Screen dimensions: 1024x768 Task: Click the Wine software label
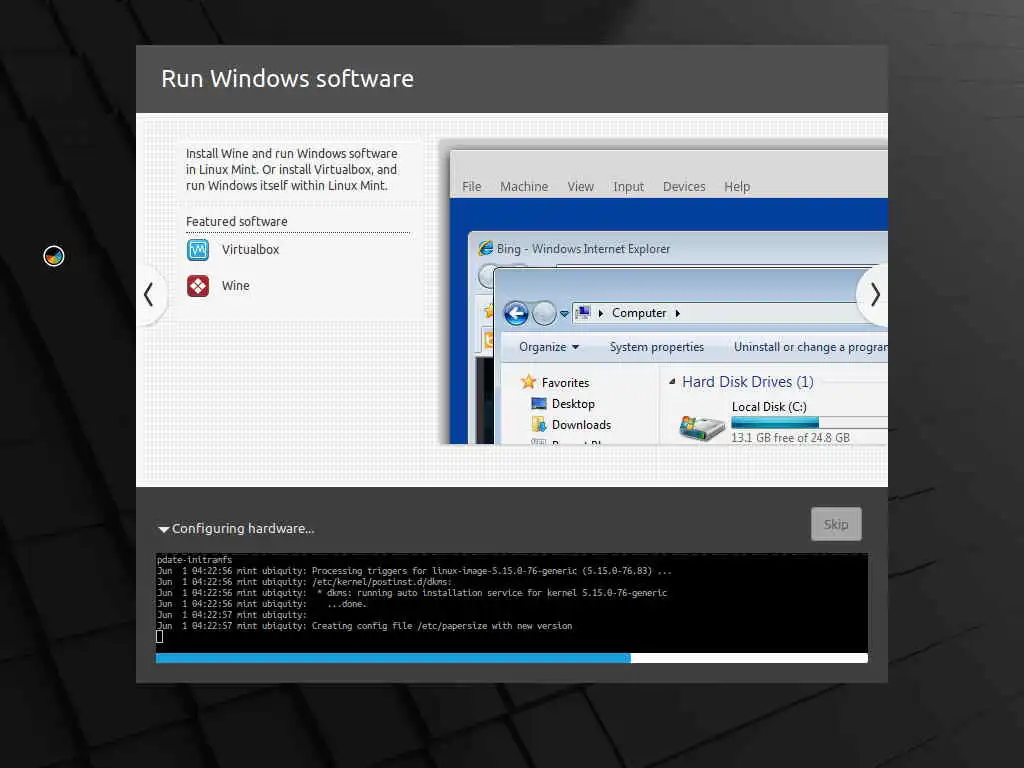tap(235, 286)
